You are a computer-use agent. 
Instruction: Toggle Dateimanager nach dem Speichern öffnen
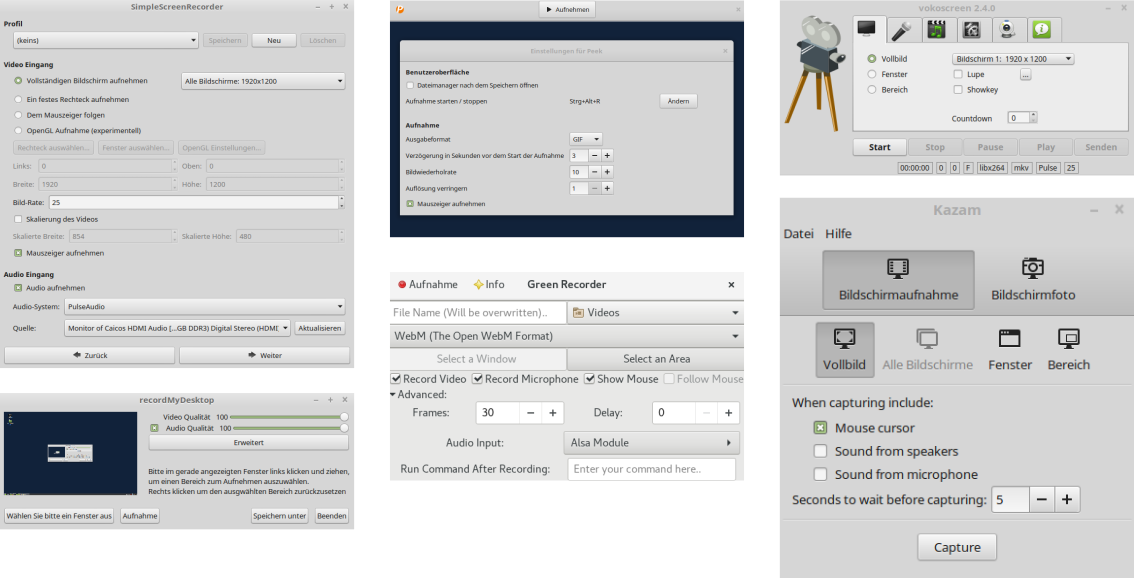pyautogui.click(x=410, y=85)
